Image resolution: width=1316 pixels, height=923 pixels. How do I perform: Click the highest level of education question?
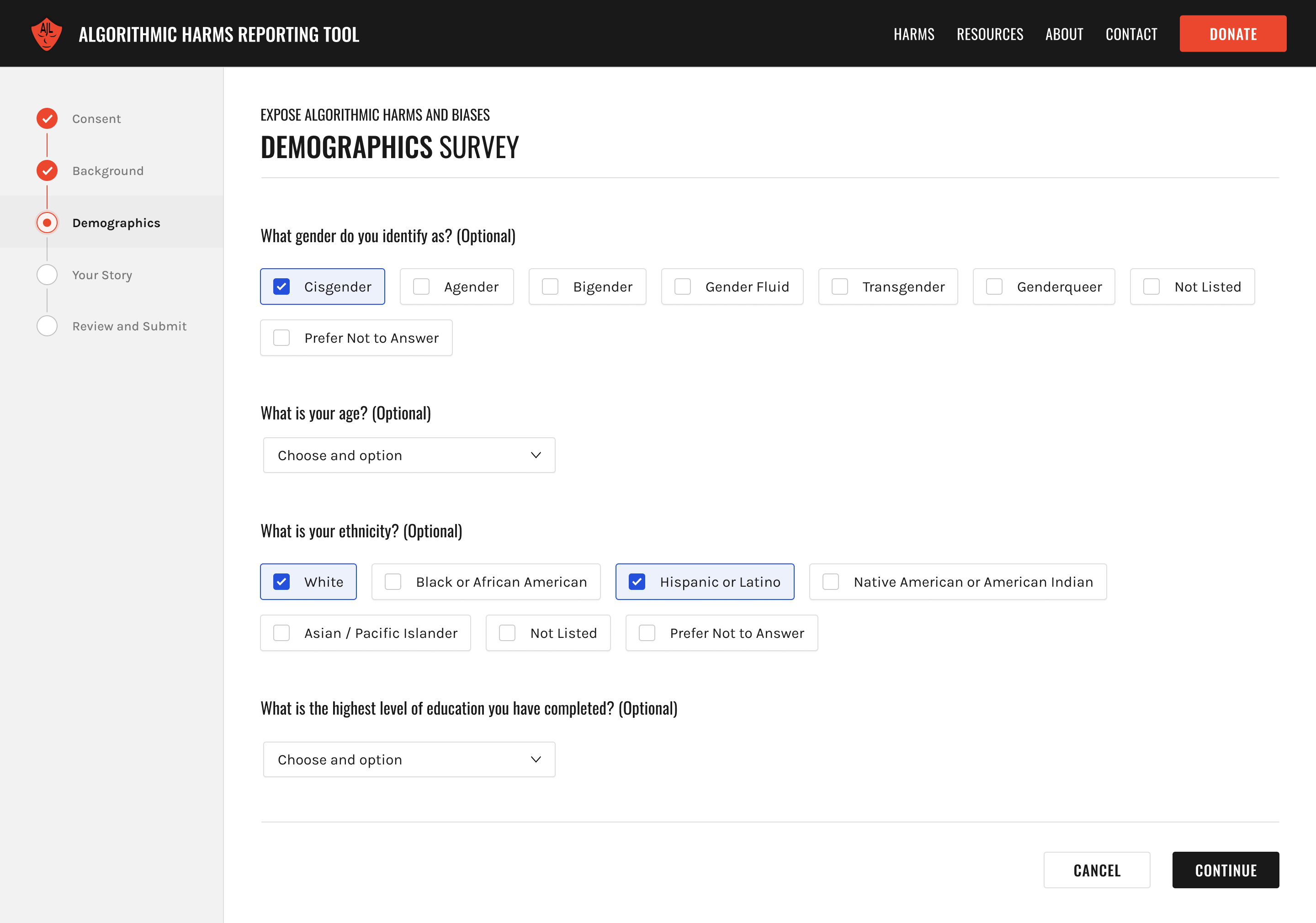click(x=469, y=708)
